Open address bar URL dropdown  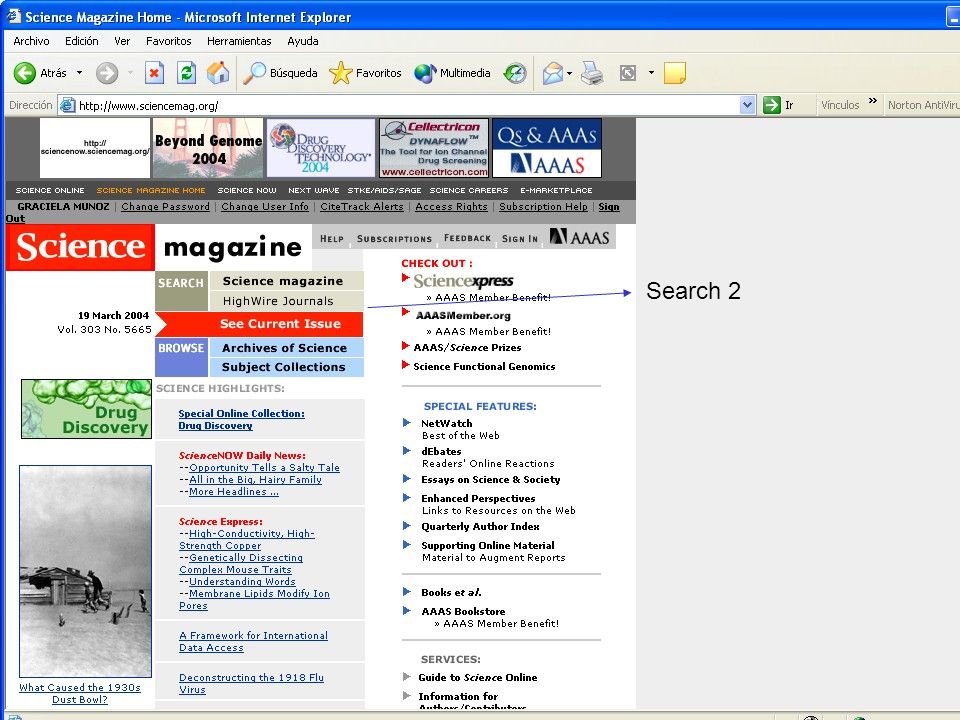pos(747,105)
